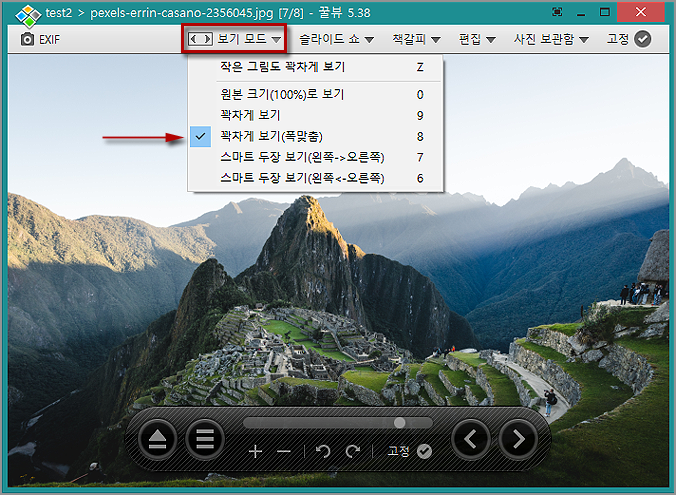
Task: Click the EXIF text button
Action: click(50, 40)
